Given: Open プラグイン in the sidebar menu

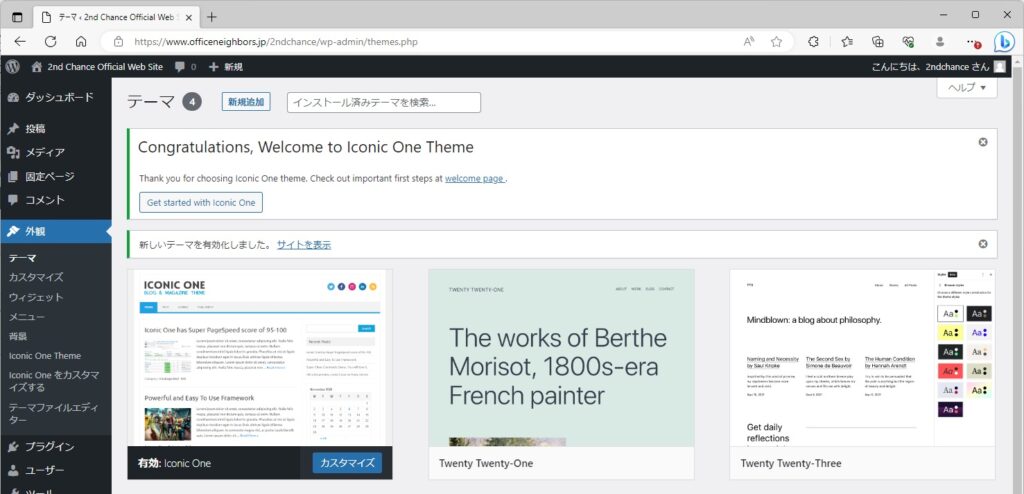Looking at the screenshot, I should pyautogui.click(x=49, y=446).
